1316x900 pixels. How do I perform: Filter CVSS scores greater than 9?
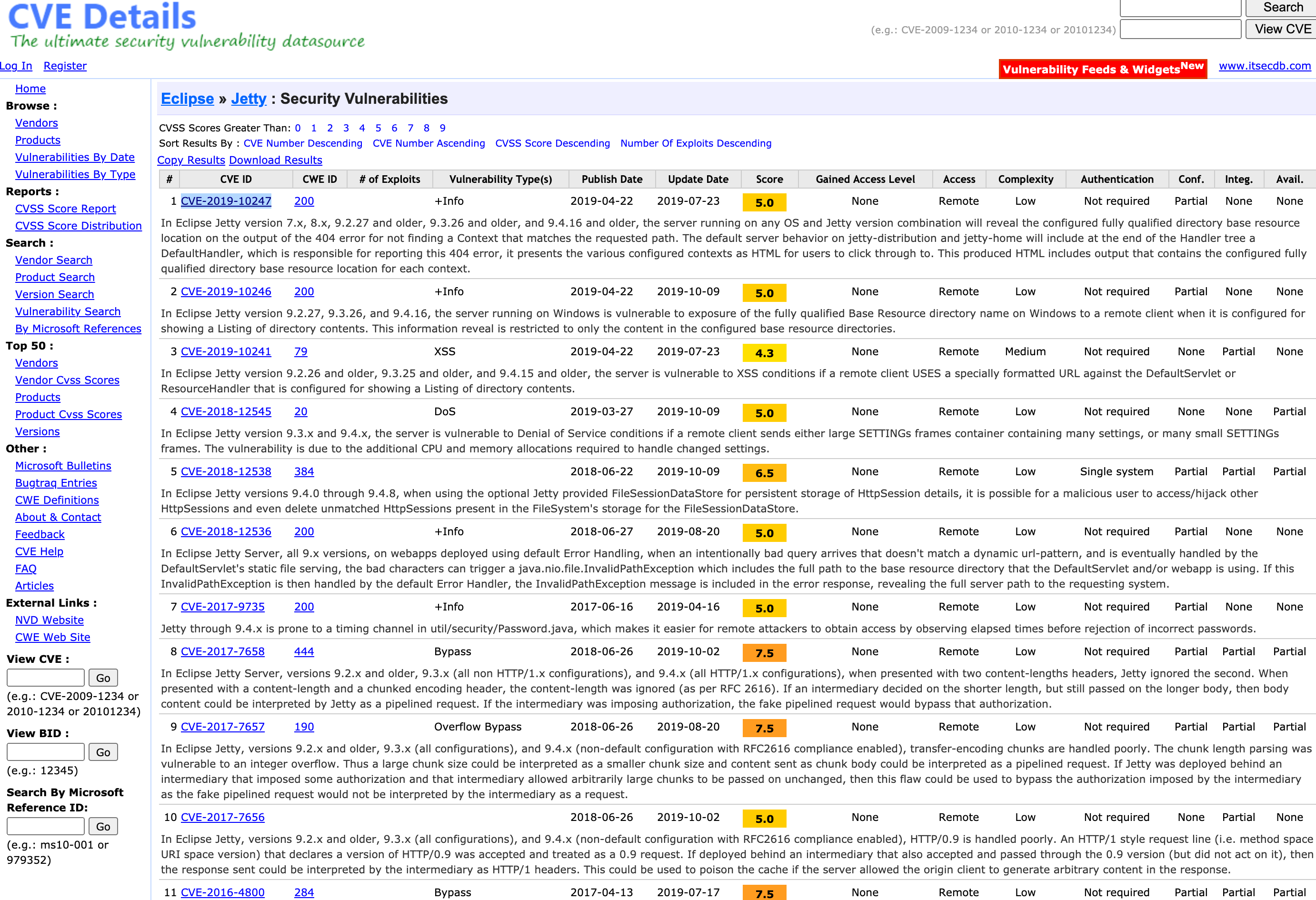443,128
